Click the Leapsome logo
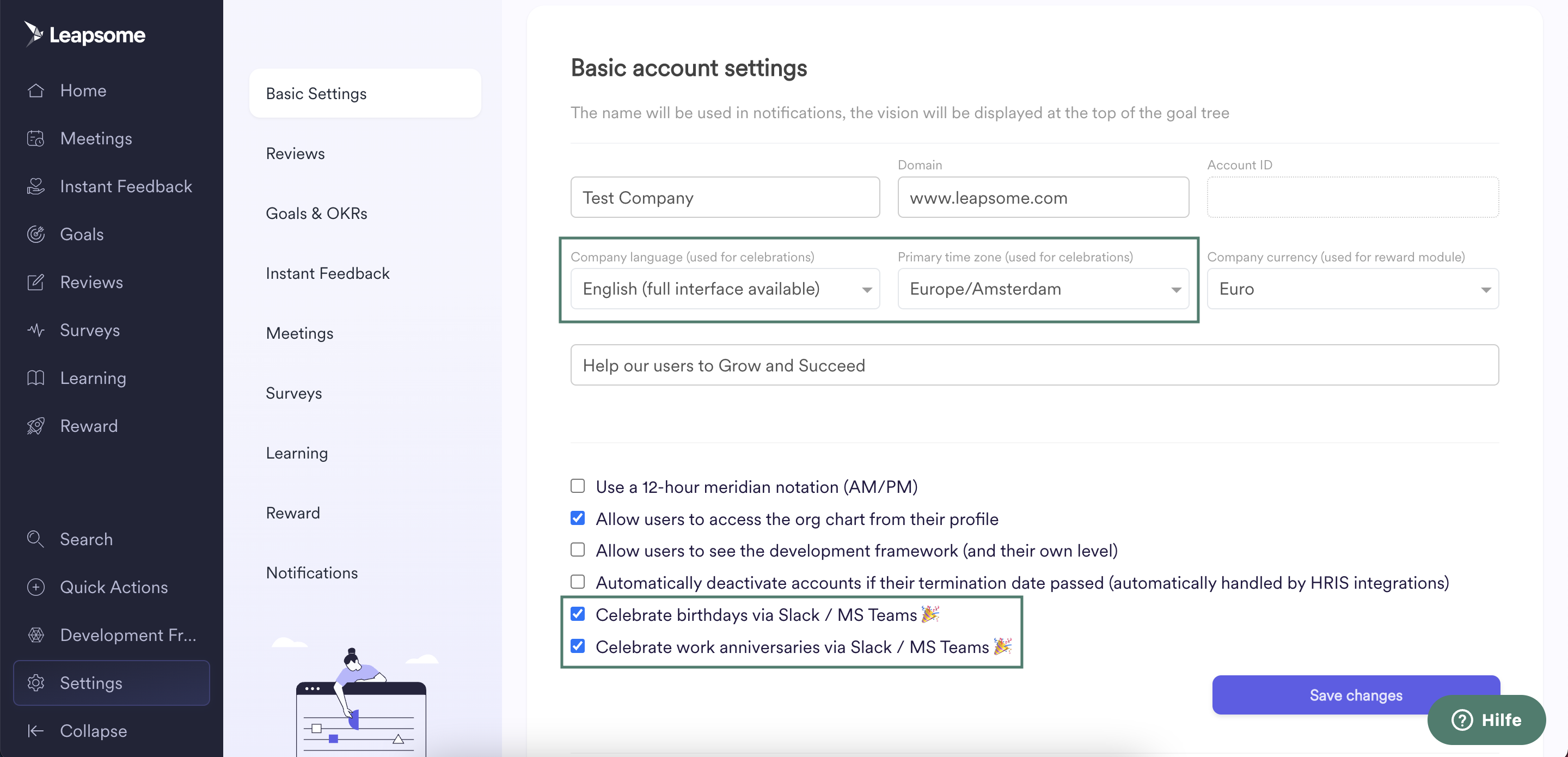 click(x=84, y=34)
